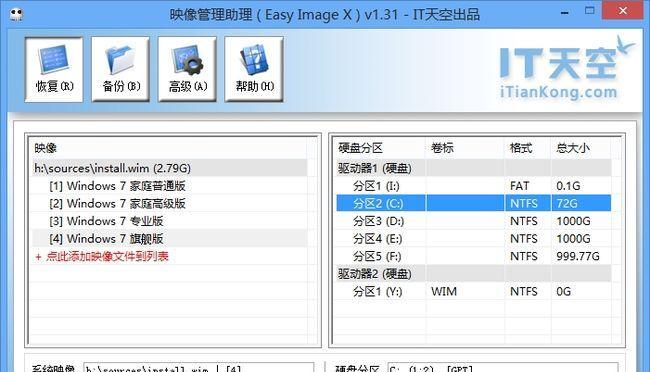Select the 驱动器2 (硬盘) group row
650x372 pixels.
473,274
